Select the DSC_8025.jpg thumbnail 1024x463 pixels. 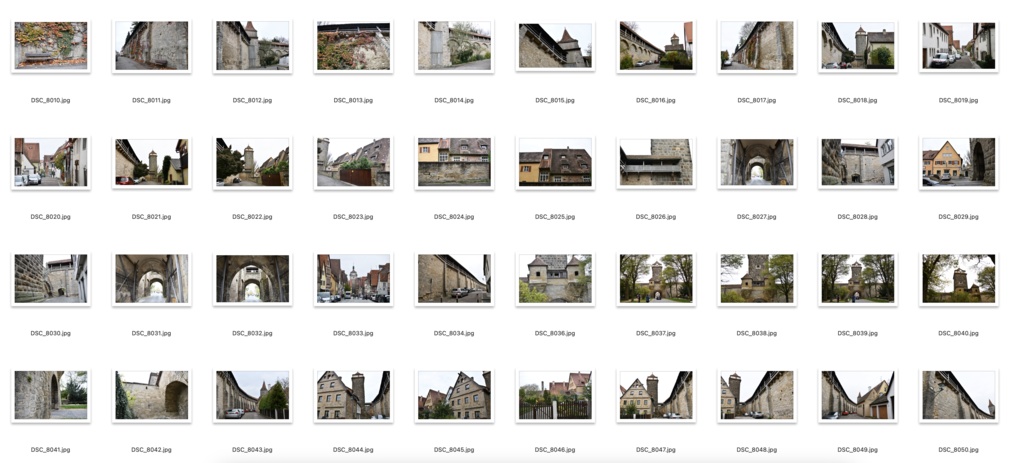pos(555,162)
